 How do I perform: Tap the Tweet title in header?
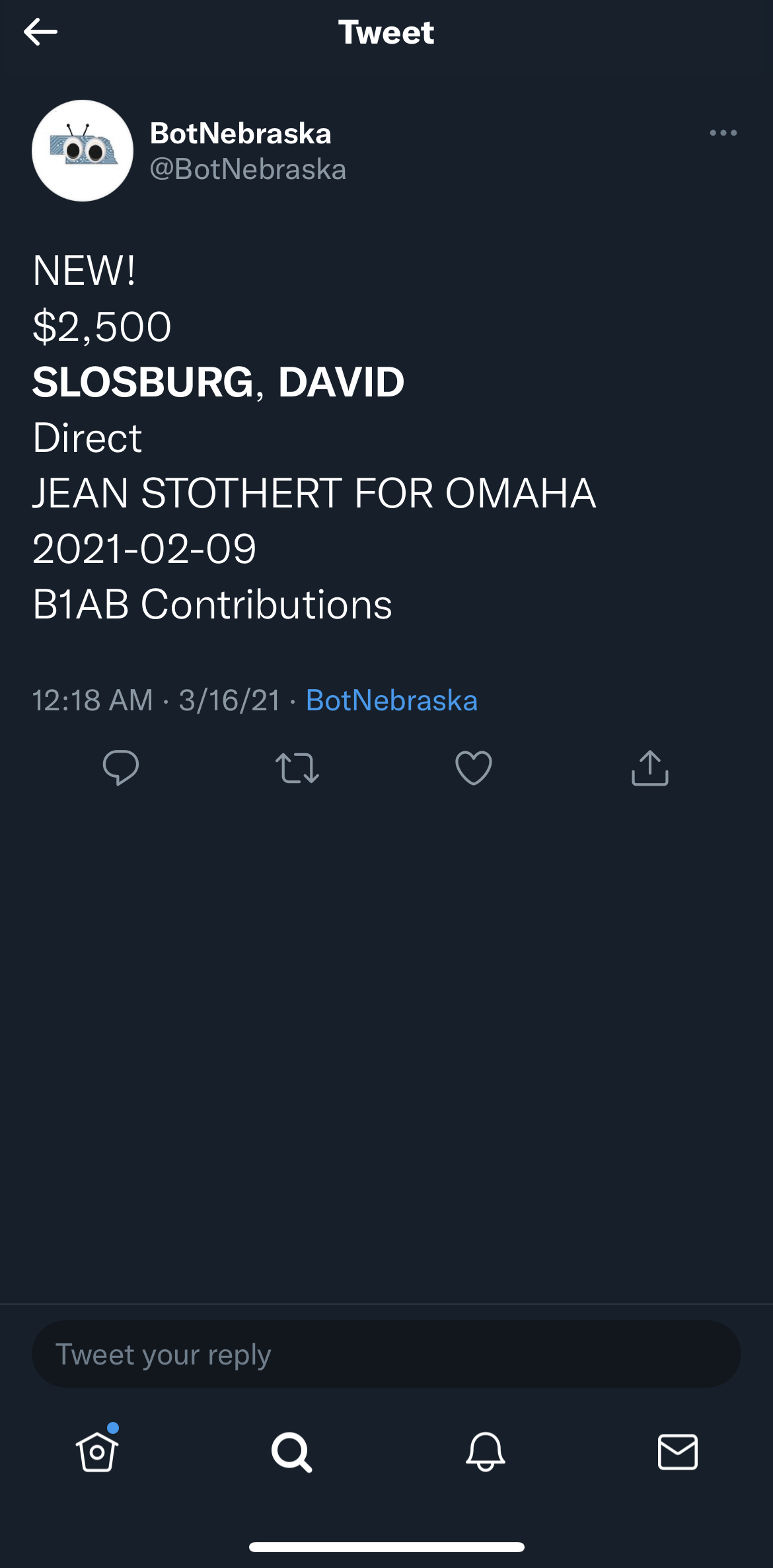pos(386,32)
